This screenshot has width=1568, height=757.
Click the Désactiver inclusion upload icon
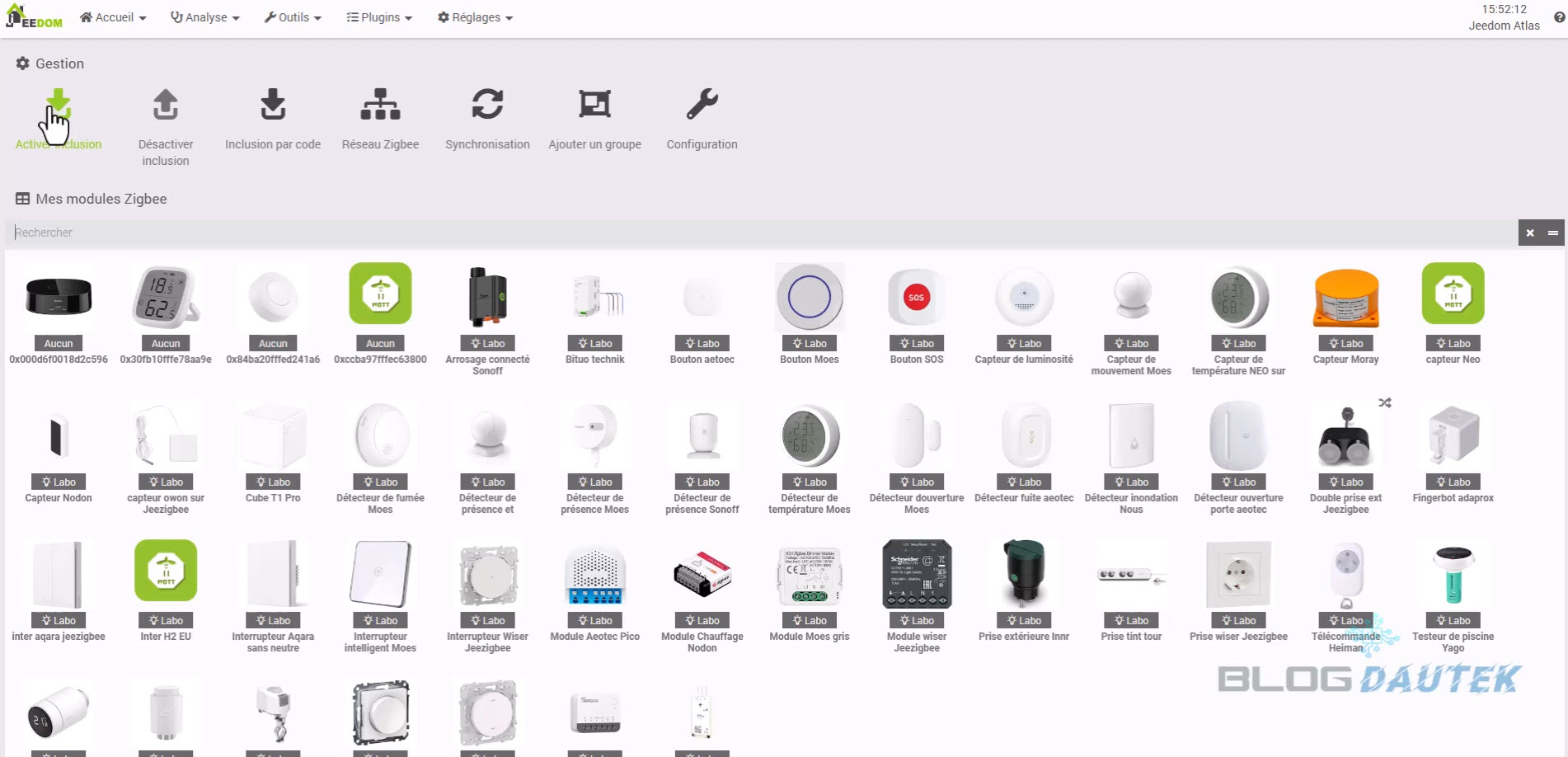(x=166, y=106)
